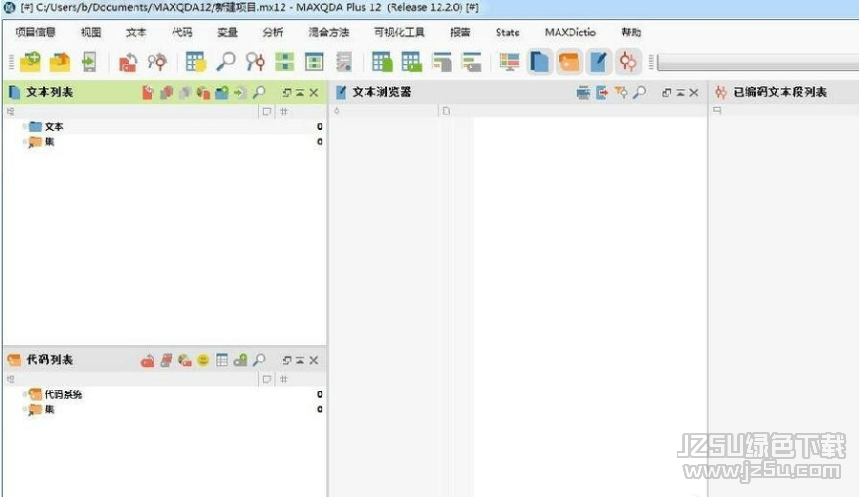Undock the 代码列表 panel

[x=287, y=361]
